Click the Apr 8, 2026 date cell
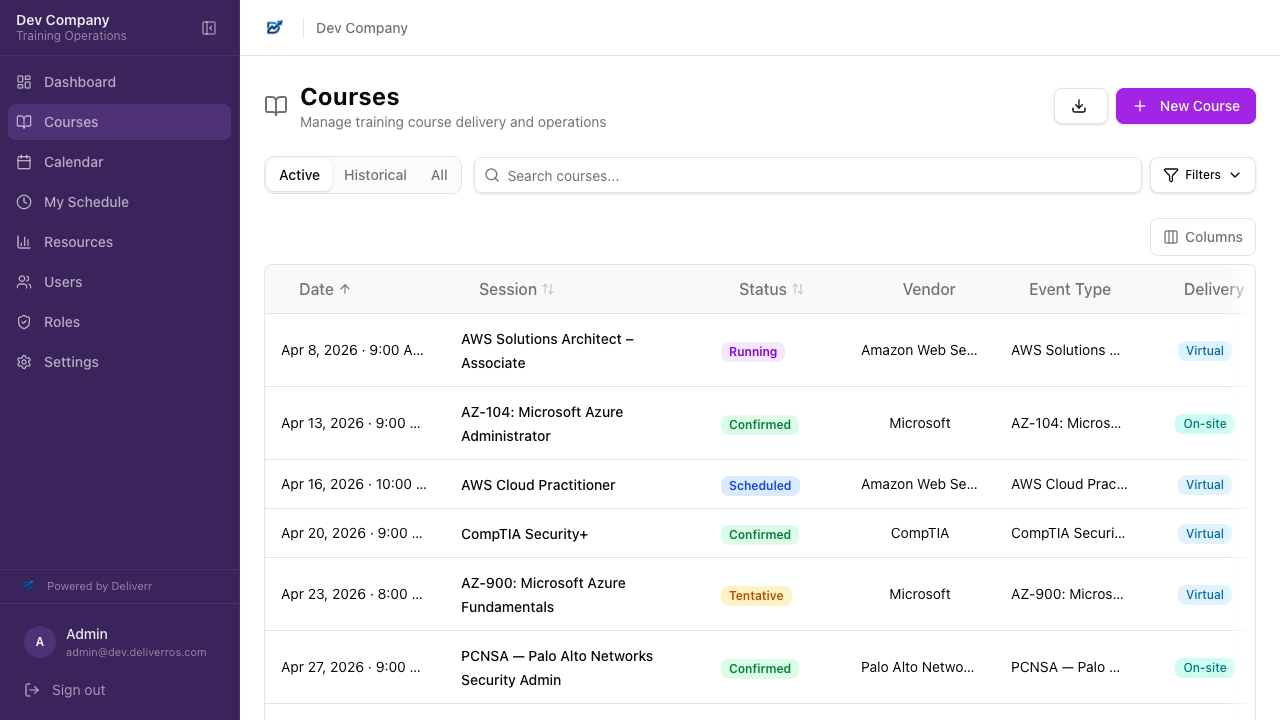The width and height of the screenshot is (1280, 720). tap(353, 350)
